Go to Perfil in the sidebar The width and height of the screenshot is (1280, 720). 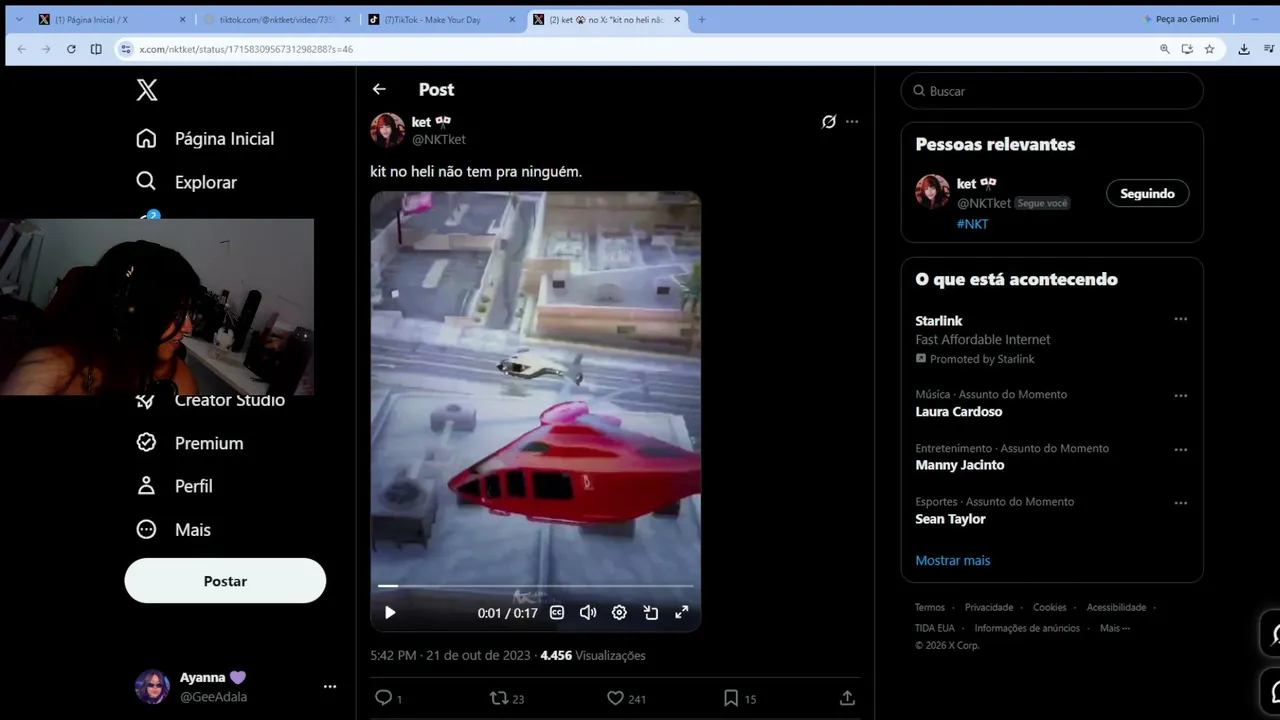click(x=174, y=486)
